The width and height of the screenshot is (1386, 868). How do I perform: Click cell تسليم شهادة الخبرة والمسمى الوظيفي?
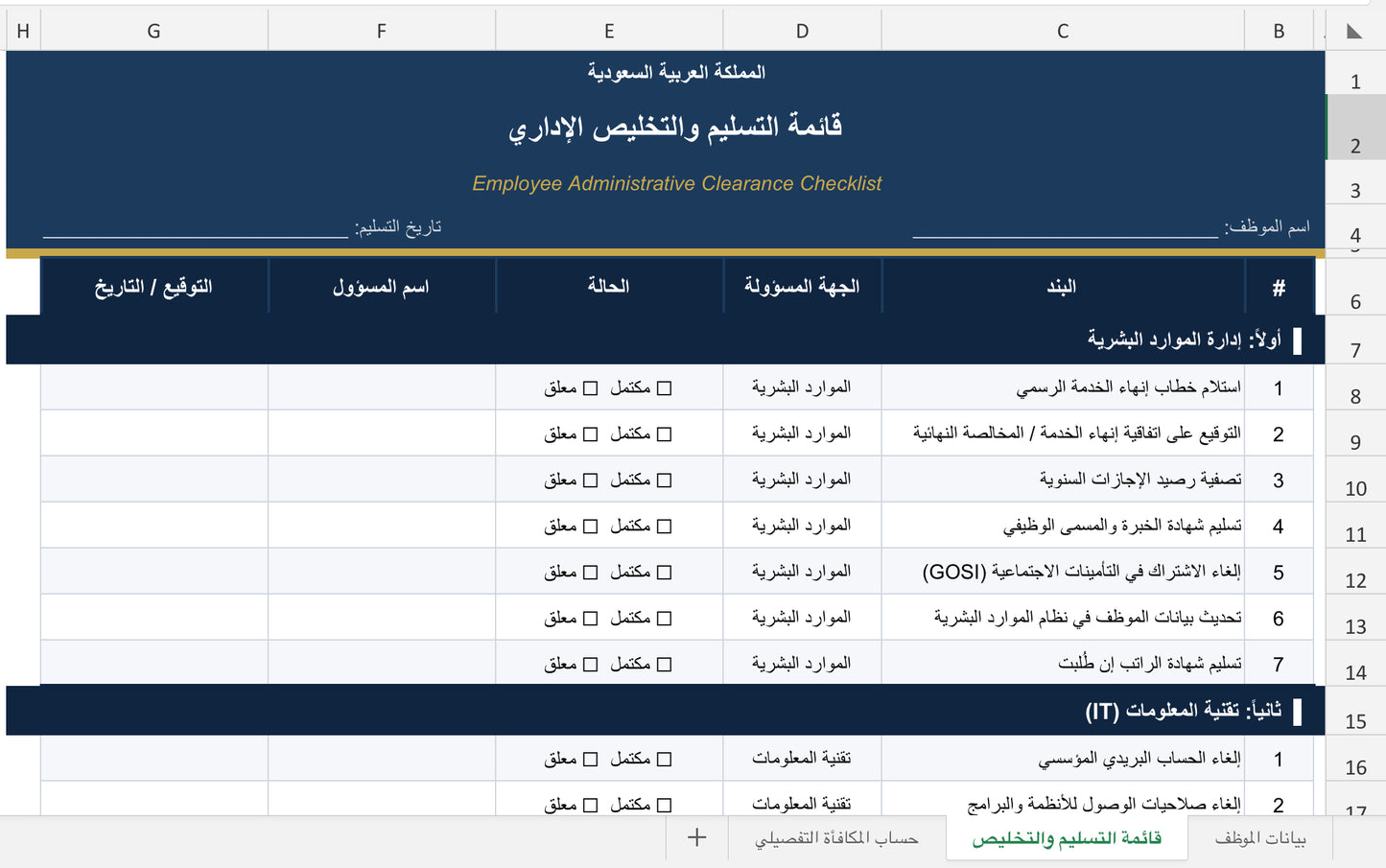(1063, 526)
